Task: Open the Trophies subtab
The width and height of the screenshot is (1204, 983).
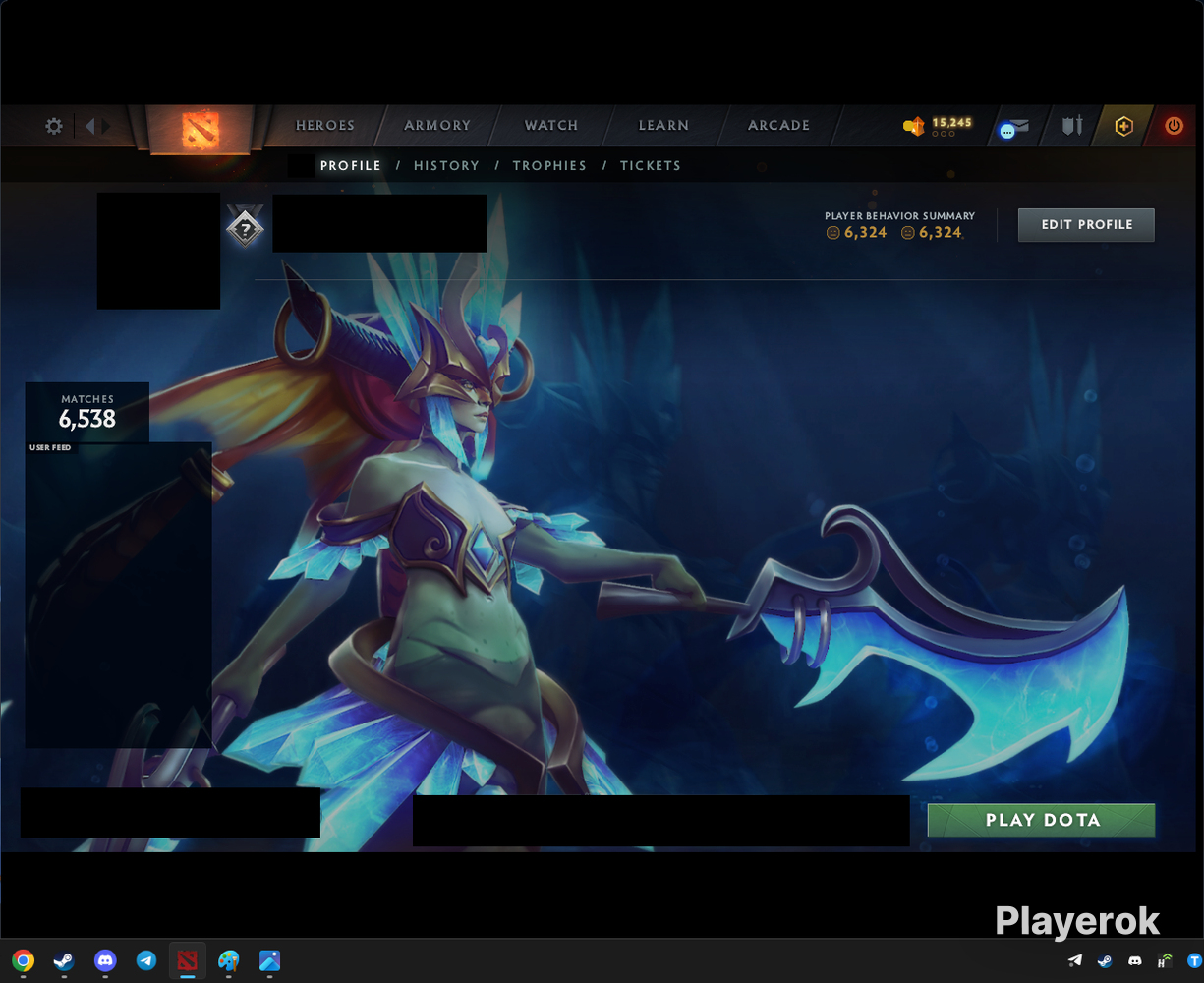Action: click(x=549, y=166)
